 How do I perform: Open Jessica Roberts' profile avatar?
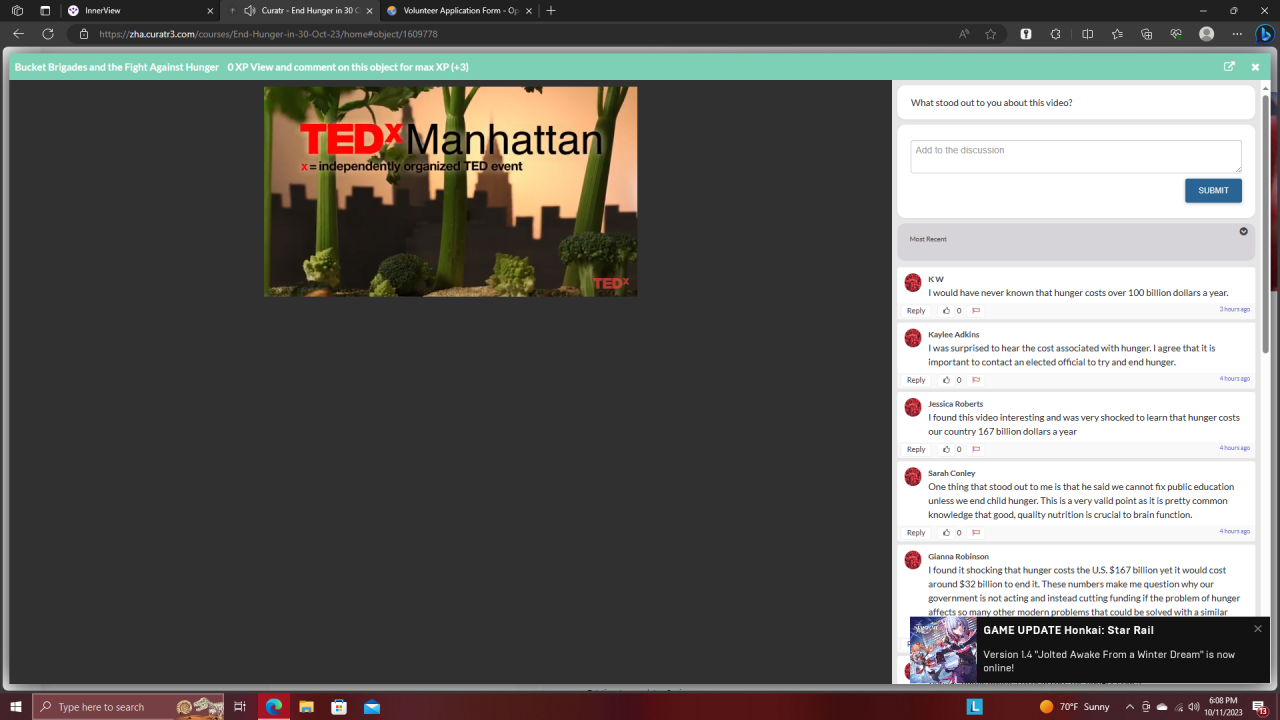pyautogui.click(x=913, y=407)
